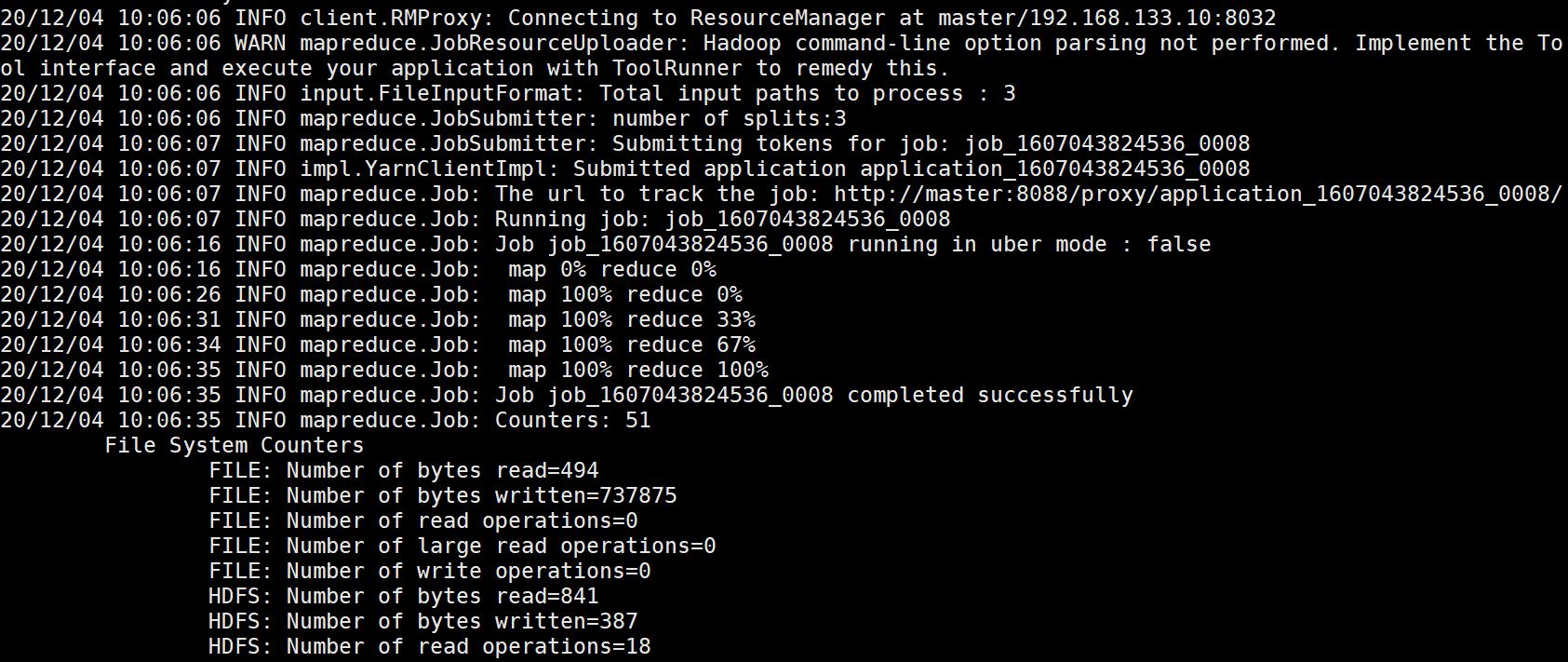This screenshot has width=1568, height=662.
Task: Click the HDFS read operations=18 counter
Action: (429, 646)
